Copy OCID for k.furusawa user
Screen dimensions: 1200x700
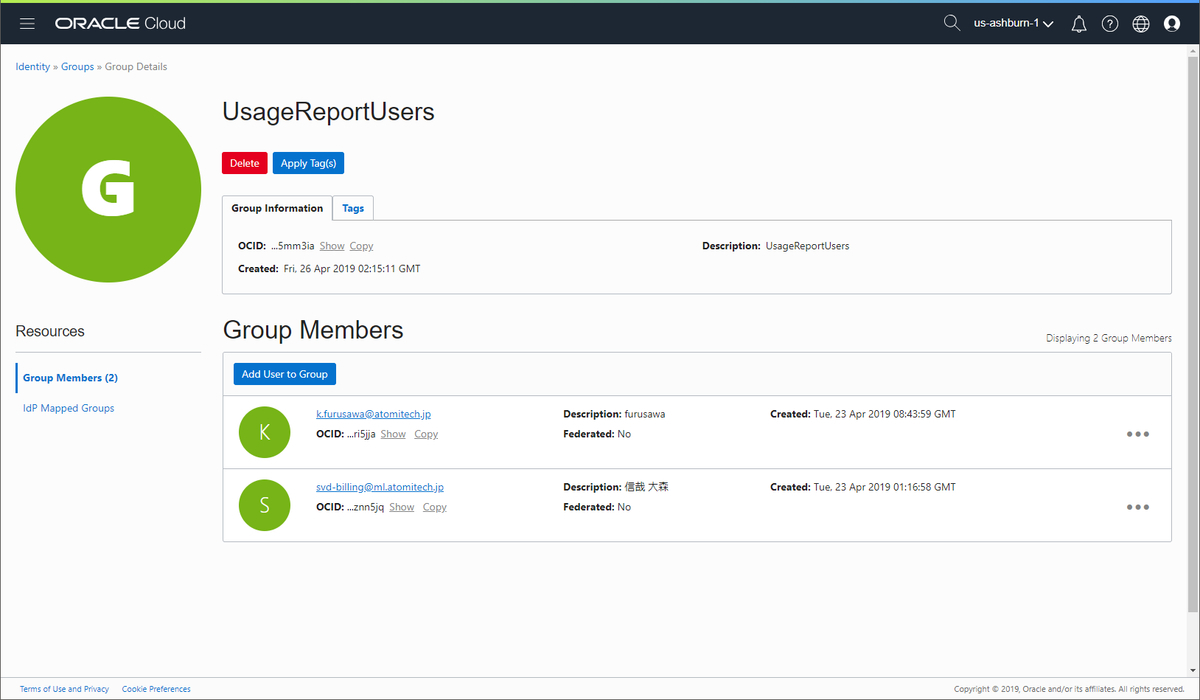point(426,434)
